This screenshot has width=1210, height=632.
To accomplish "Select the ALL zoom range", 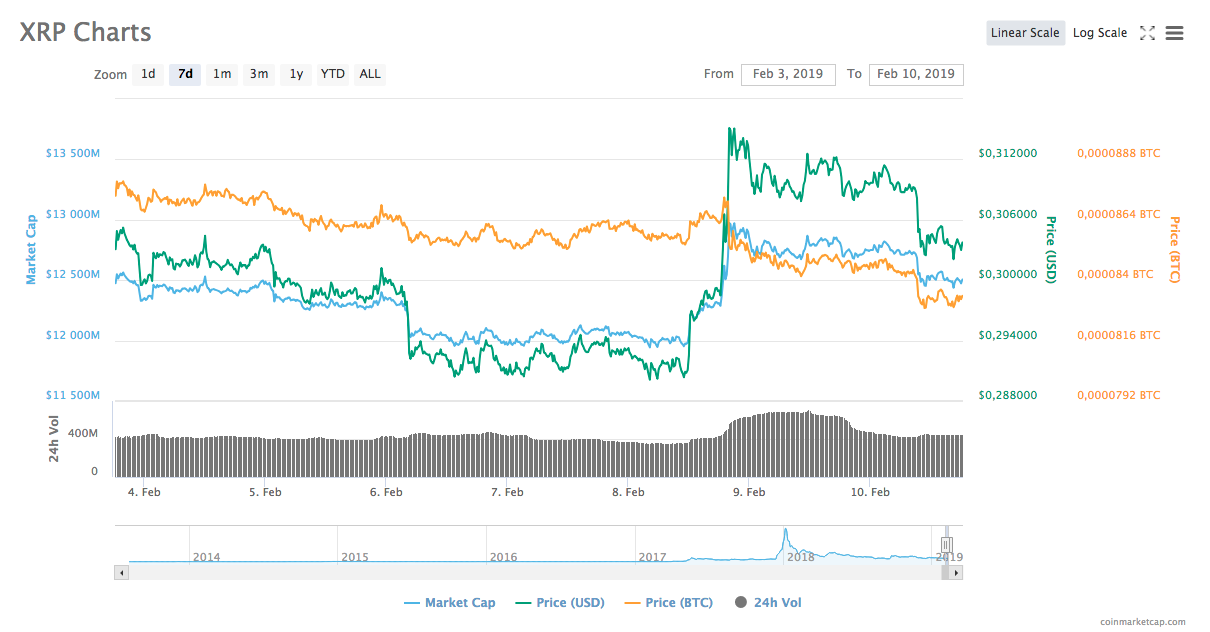I will tap(369, 74).
